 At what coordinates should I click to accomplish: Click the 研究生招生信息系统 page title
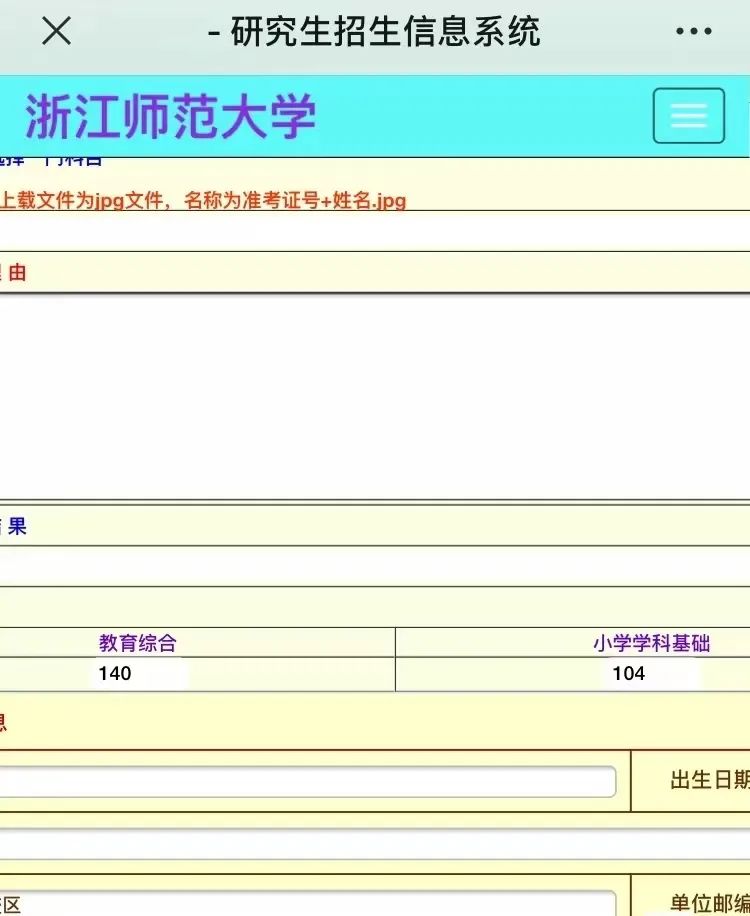click(x=385, y=32)
